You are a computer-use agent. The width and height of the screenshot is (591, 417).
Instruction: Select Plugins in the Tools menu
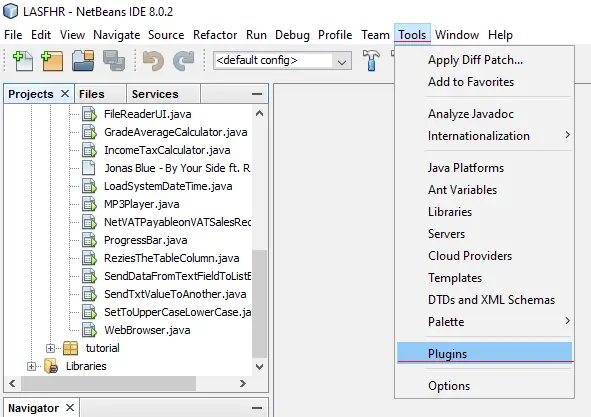[484, 353]
